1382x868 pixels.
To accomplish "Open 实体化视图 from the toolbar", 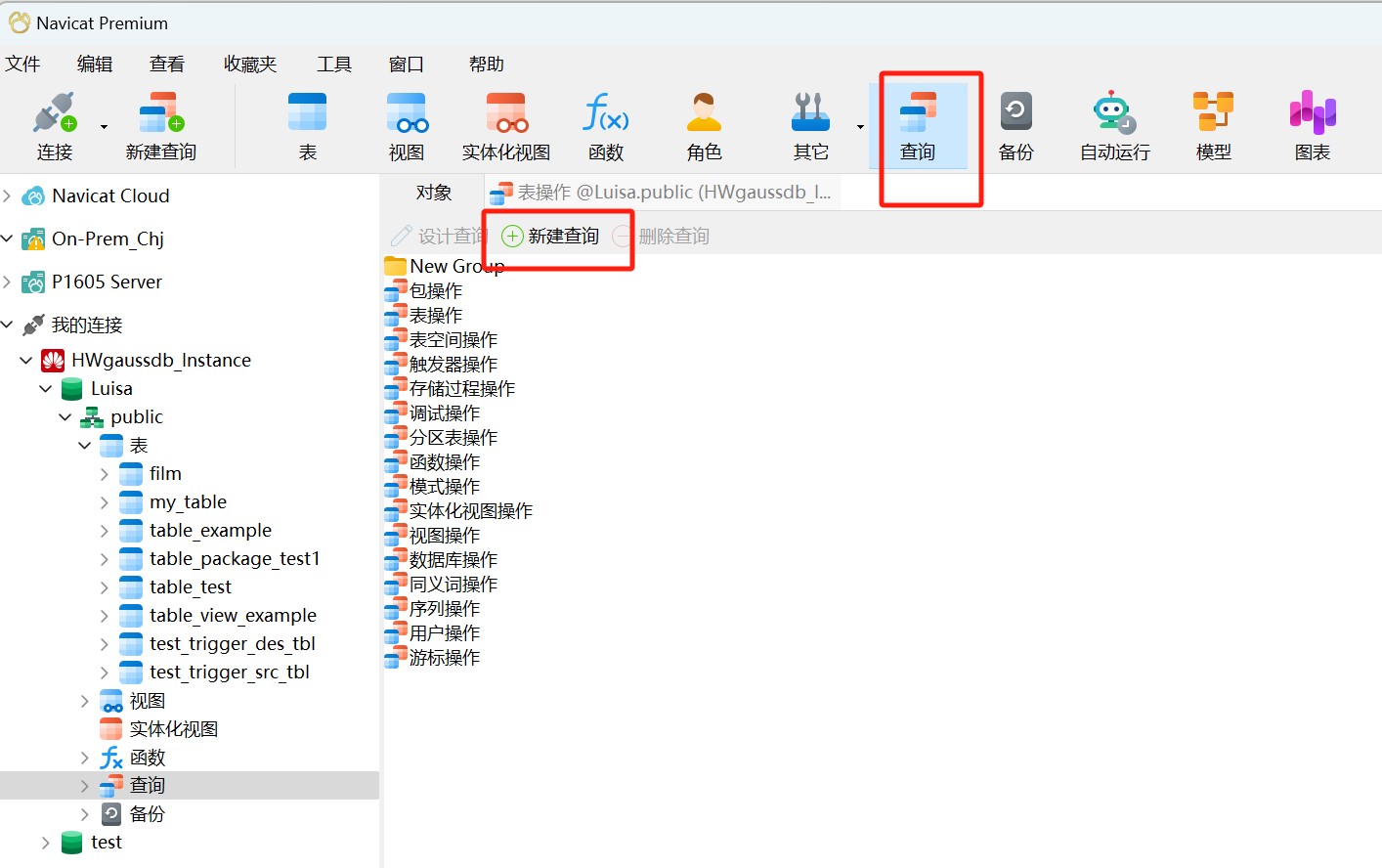I will click(505, 122).
